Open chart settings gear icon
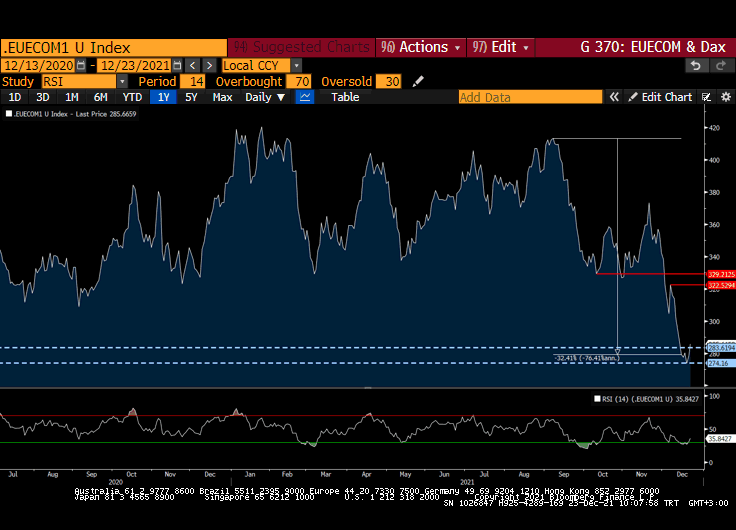The width and height of the screenshot is (736, 530). [x=726, y=97]
